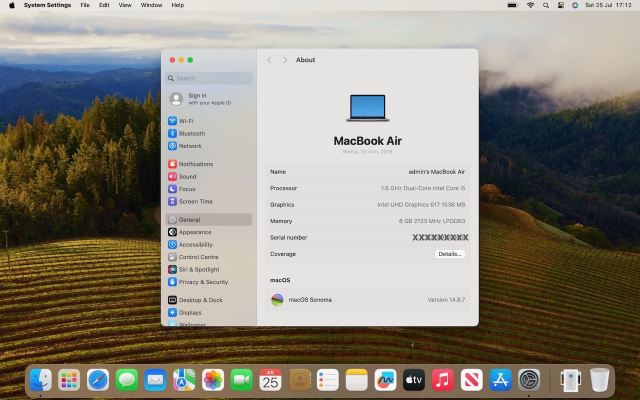This screenshot has width=640, height=400.
Task: Open Wi-Fi settings in the sidebar
Action: click(181, 121)
